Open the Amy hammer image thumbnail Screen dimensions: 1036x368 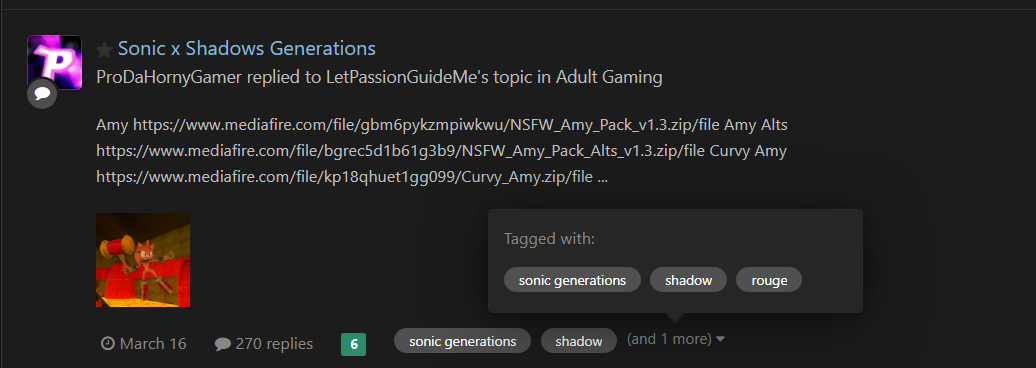[x=143, y=260]
